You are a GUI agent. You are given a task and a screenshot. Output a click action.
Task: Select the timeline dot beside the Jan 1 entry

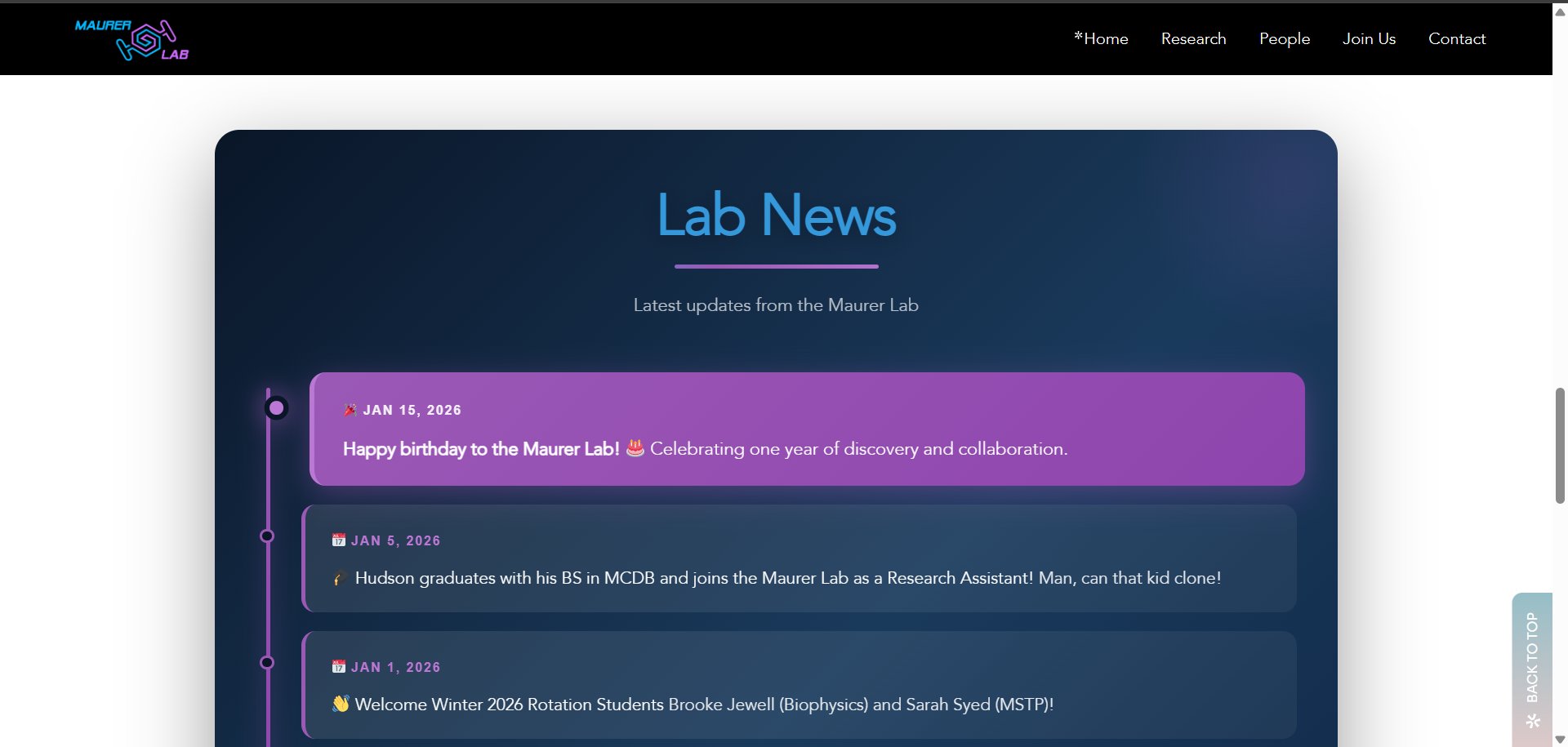pyautogui.click(x=266, y=663)
